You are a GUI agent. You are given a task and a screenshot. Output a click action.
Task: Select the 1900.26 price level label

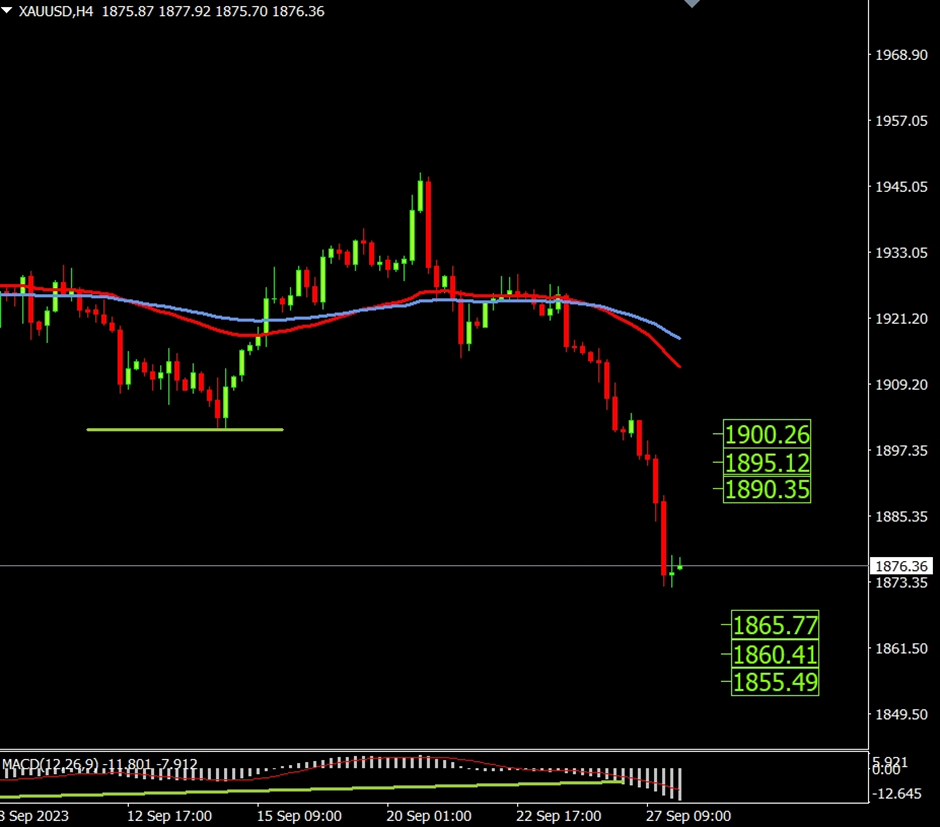pyautogui.click(x=767, y=435)
